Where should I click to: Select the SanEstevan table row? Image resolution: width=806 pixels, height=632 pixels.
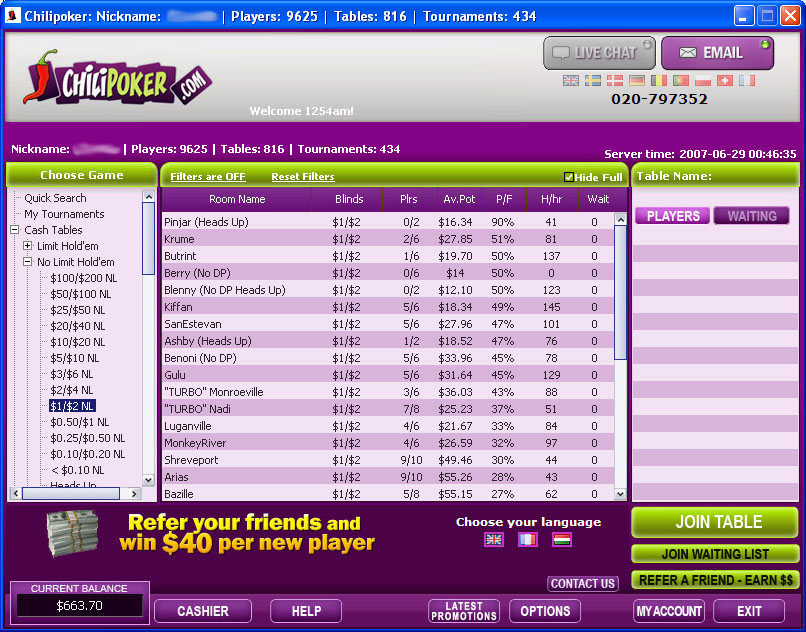(388, 324)
